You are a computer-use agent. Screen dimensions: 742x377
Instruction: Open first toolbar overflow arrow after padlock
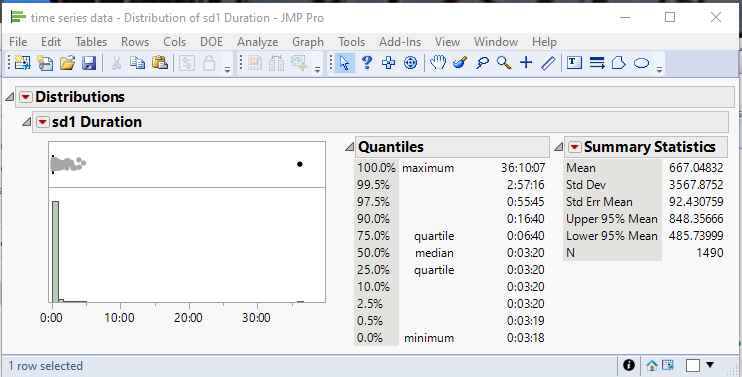pos(227,69)
